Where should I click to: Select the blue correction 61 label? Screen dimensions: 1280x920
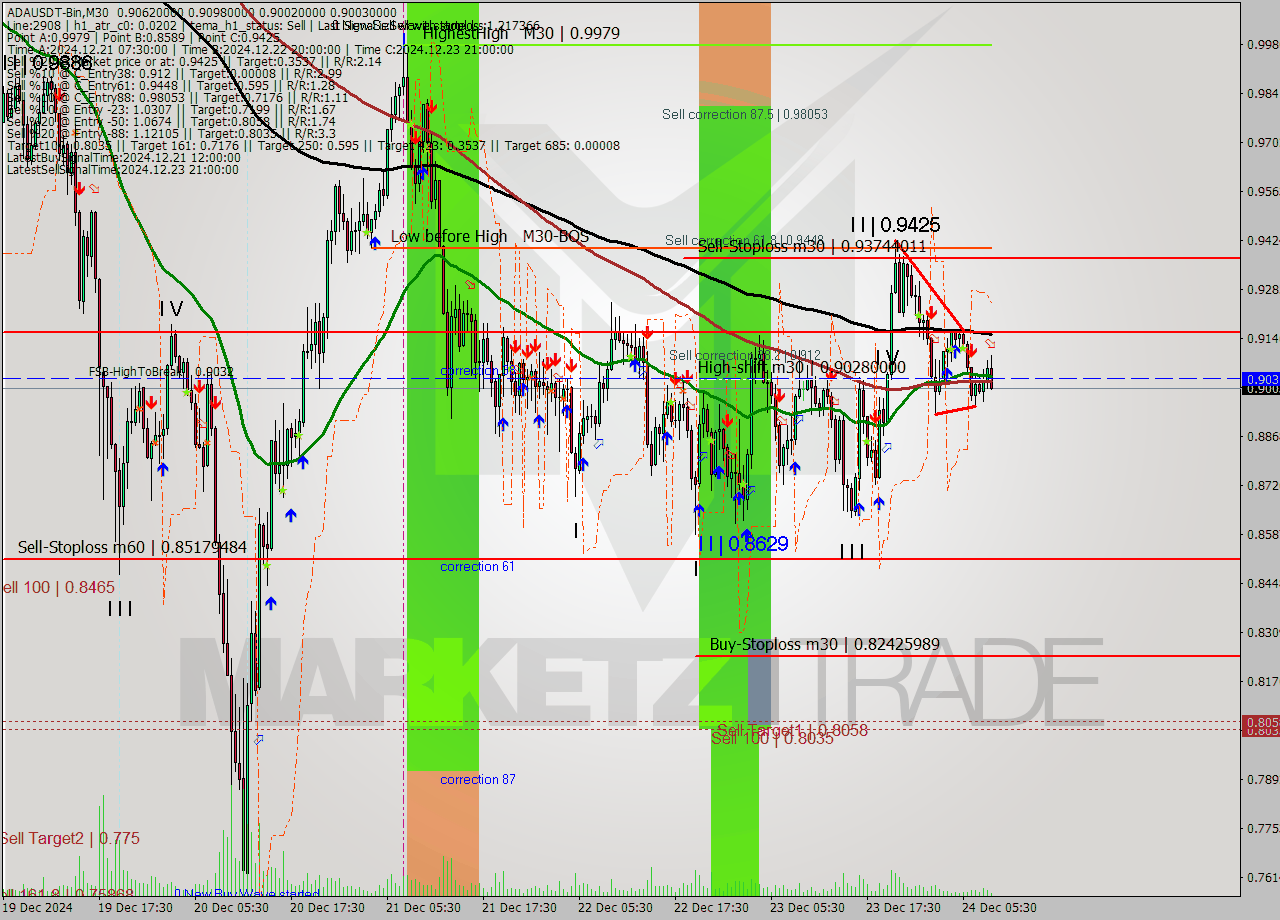[x=478, y=567]
